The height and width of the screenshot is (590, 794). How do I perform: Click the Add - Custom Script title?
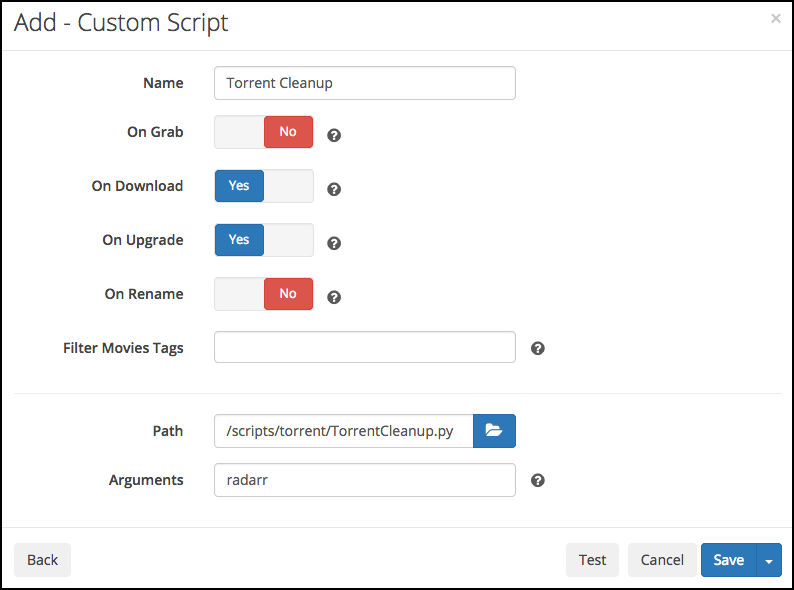121,23
